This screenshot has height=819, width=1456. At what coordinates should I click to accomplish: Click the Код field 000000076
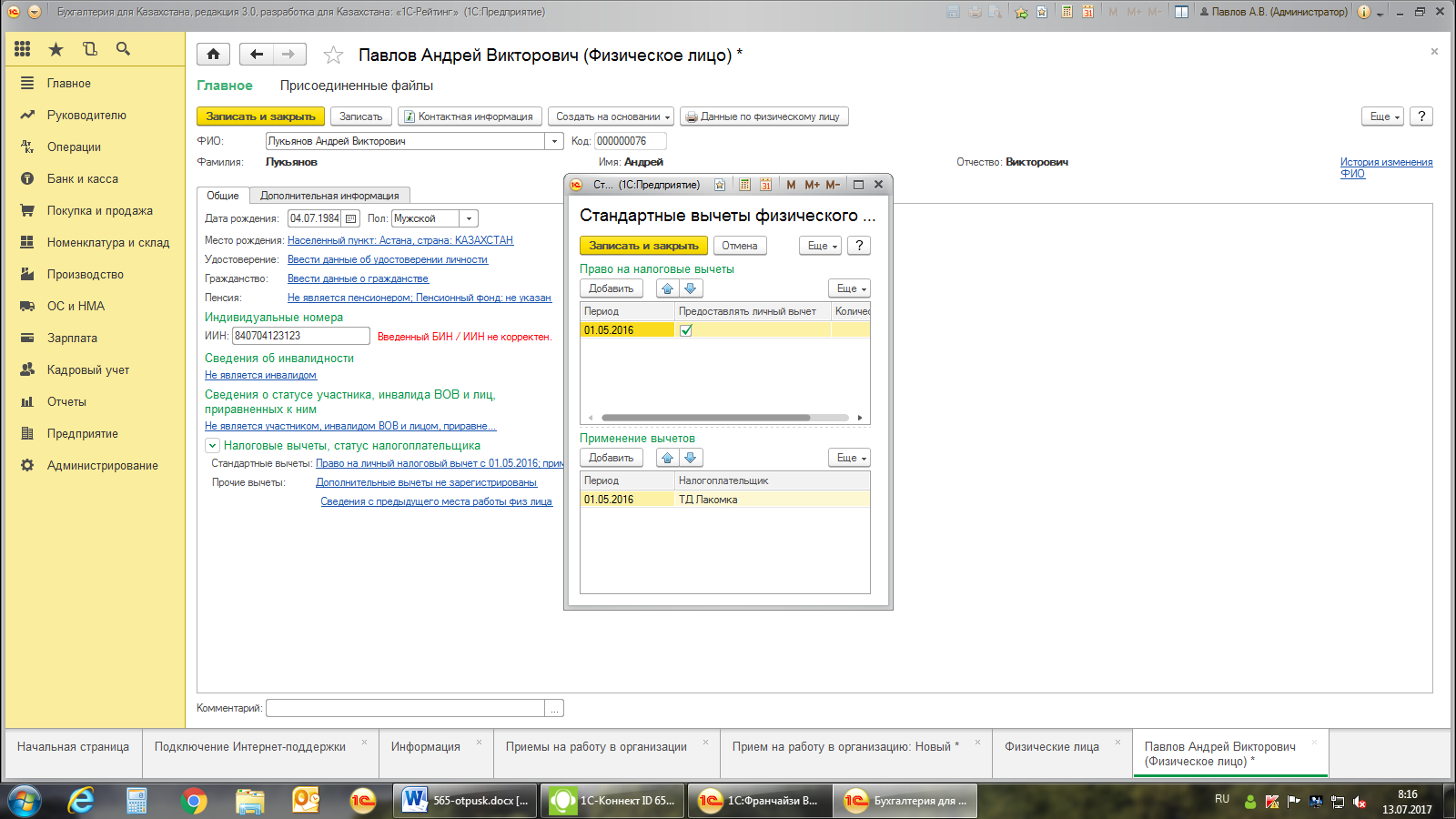631,141
